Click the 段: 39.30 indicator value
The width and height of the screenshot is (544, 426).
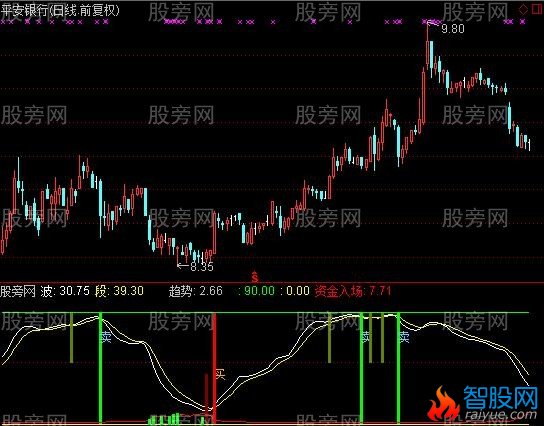pos(119,291)
